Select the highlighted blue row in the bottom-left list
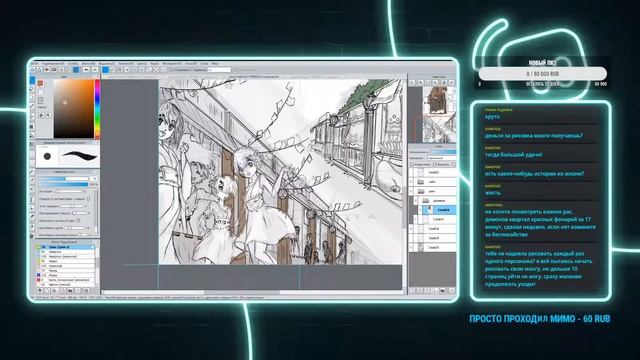 pos(66,247)
